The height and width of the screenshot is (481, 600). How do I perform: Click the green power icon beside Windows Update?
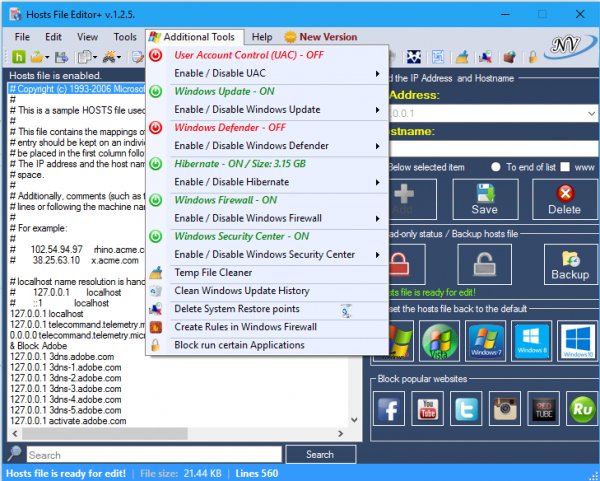click(155, 91)
